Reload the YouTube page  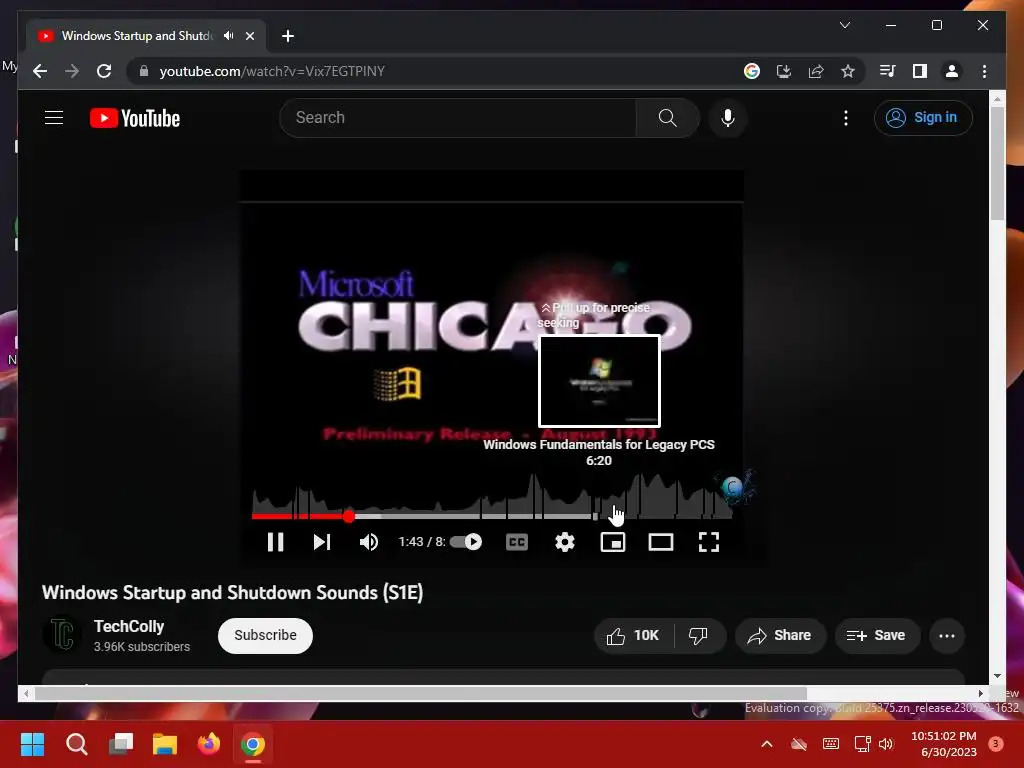104,71
